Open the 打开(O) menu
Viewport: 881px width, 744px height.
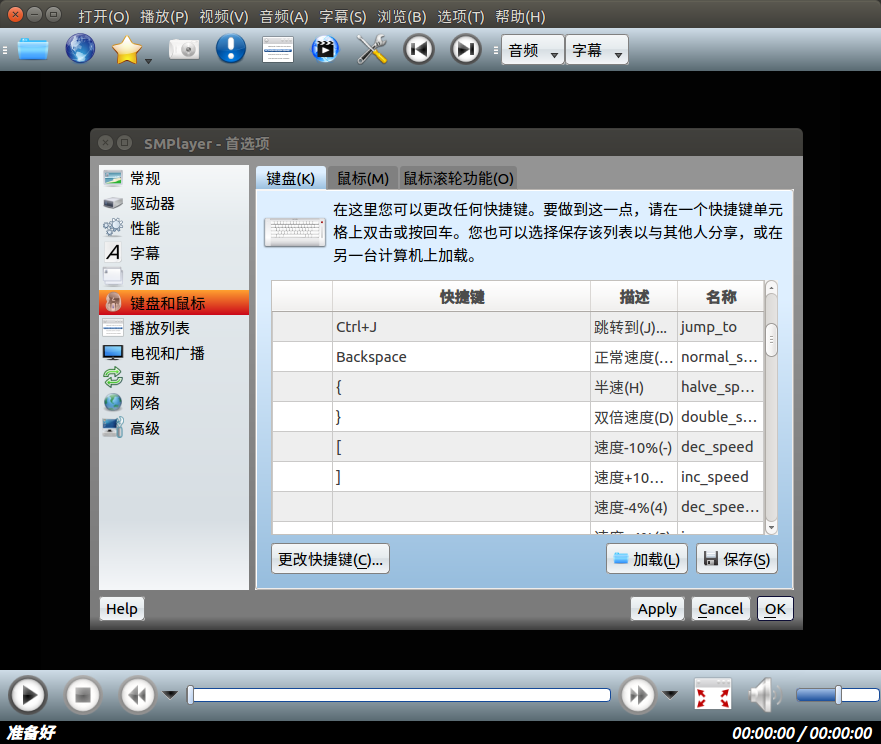[x=104, y=16]
